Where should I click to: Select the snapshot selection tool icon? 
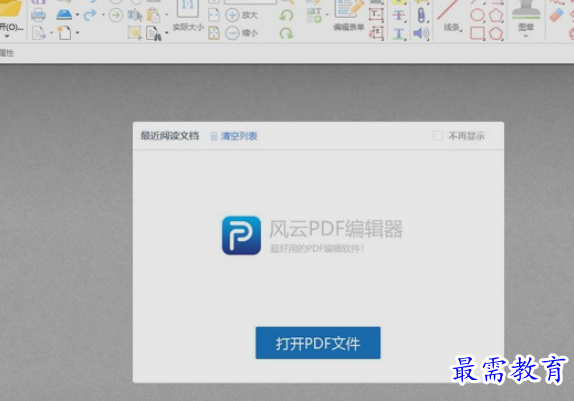135,33
